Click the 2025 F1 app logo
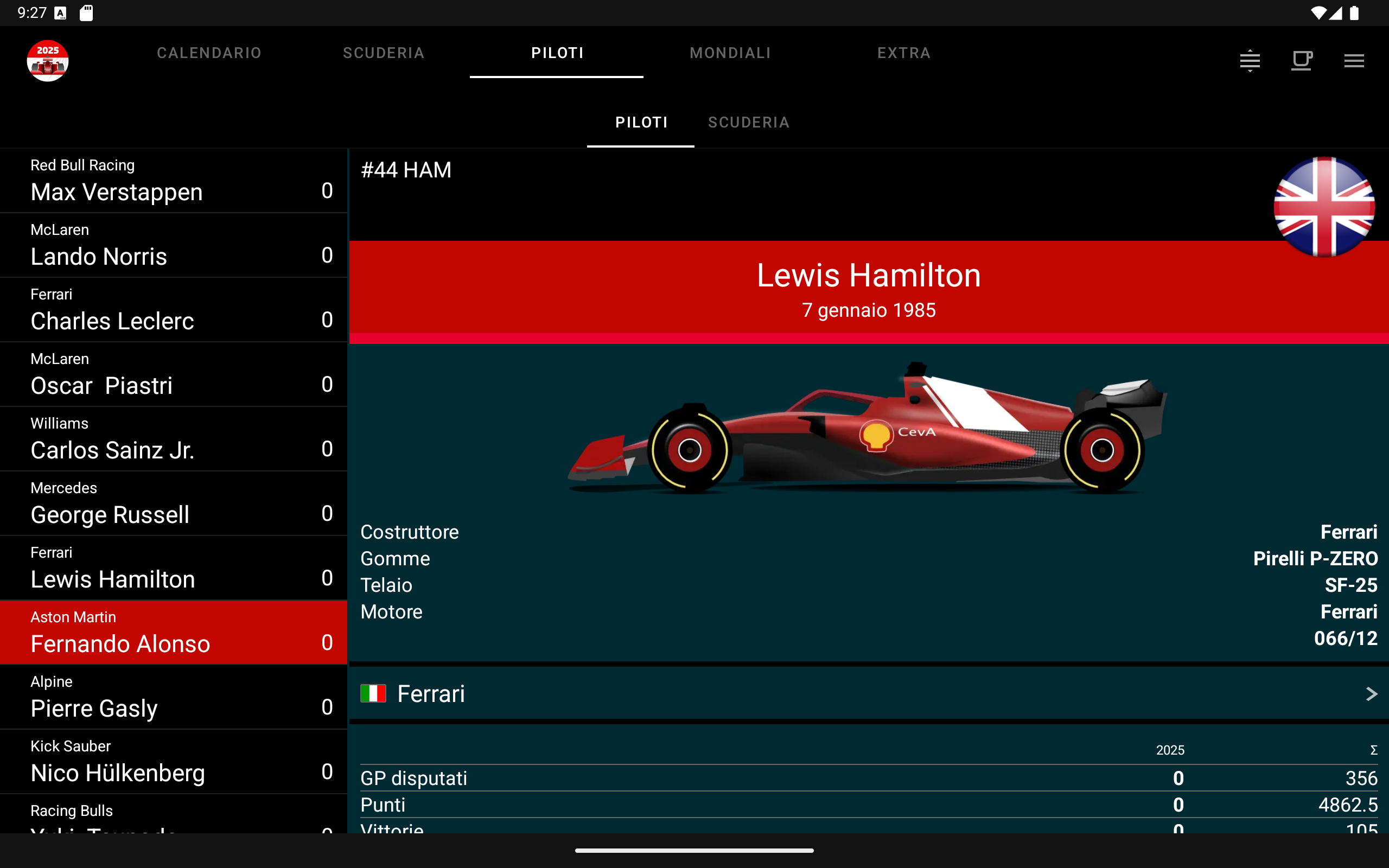The image size is (1389, 868). (x=48, y=60)
